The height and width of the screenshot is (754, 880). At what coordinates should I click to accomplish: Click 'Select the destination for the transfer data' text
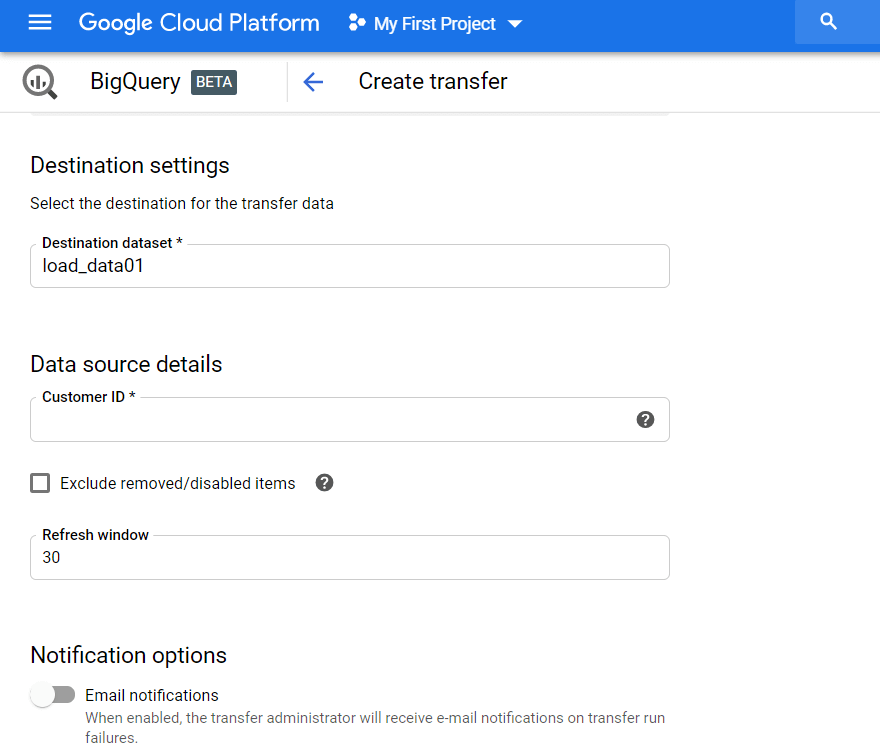click(x=182, y=203)
